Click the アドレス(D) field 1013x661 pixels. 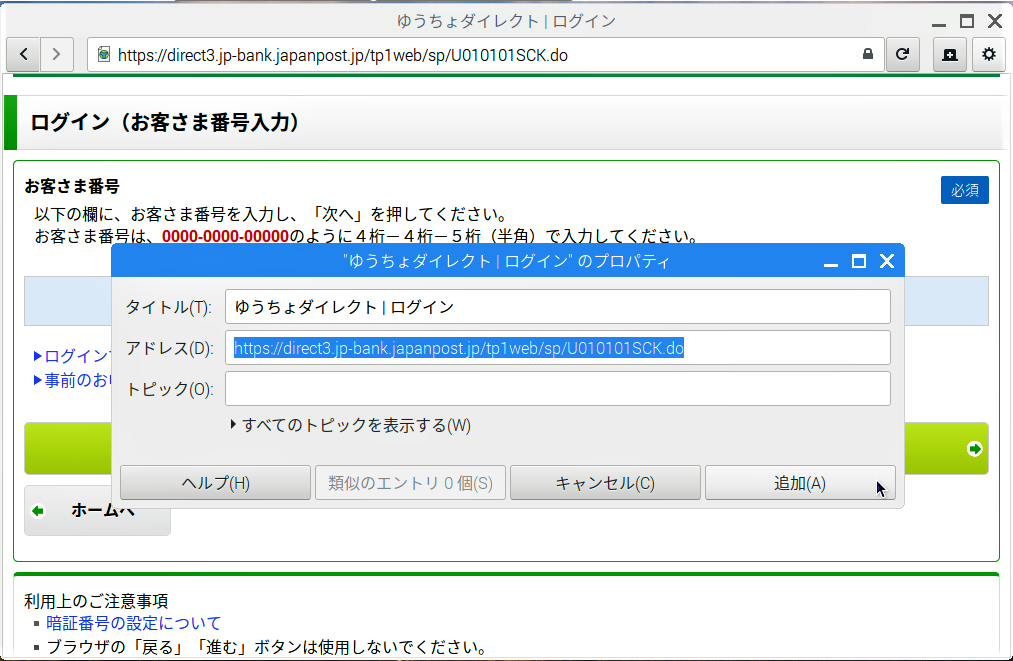(558, 348)
